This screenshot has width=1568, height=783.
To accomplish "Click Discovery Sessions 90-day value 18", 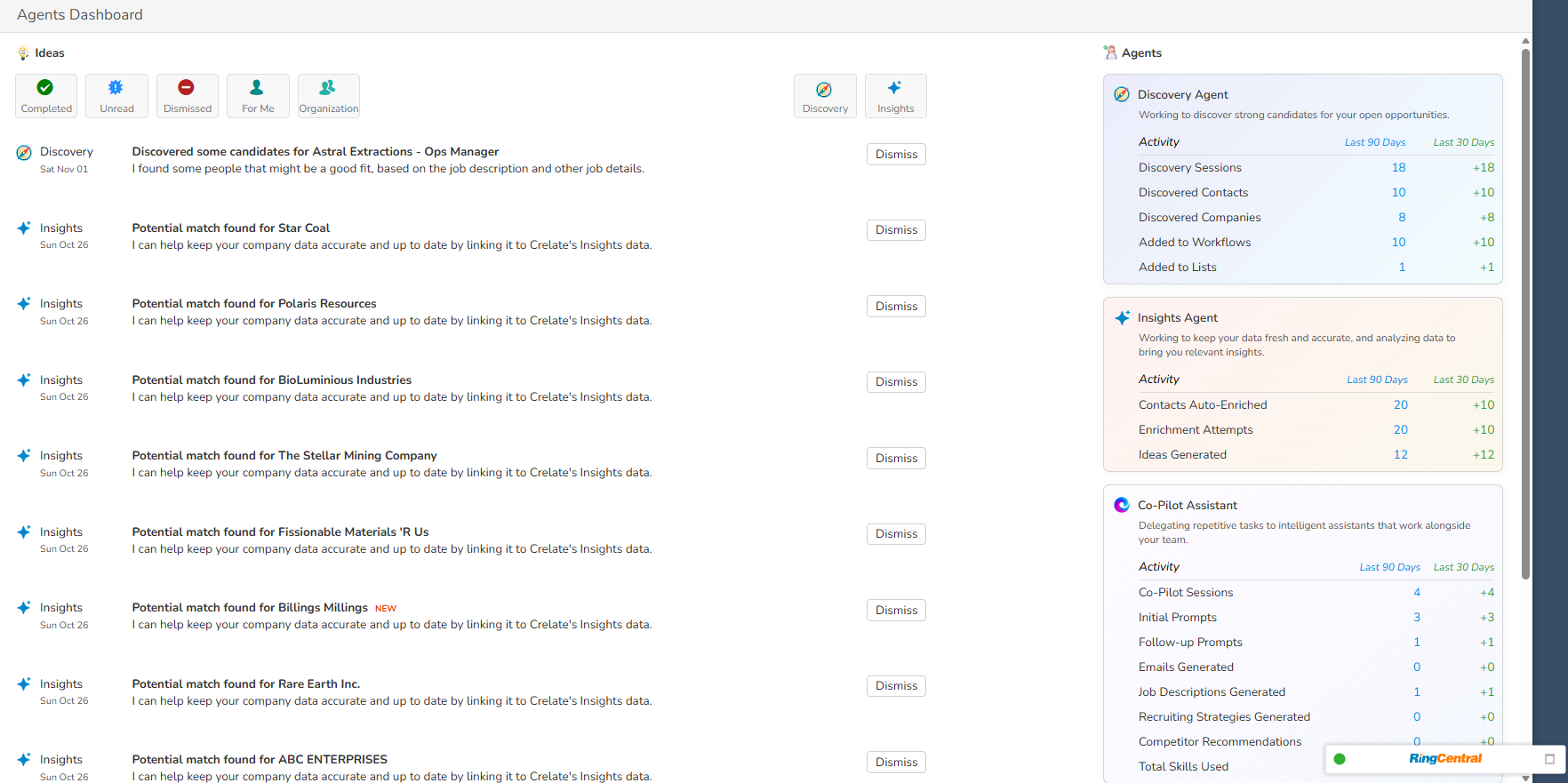I will 1398,168.
